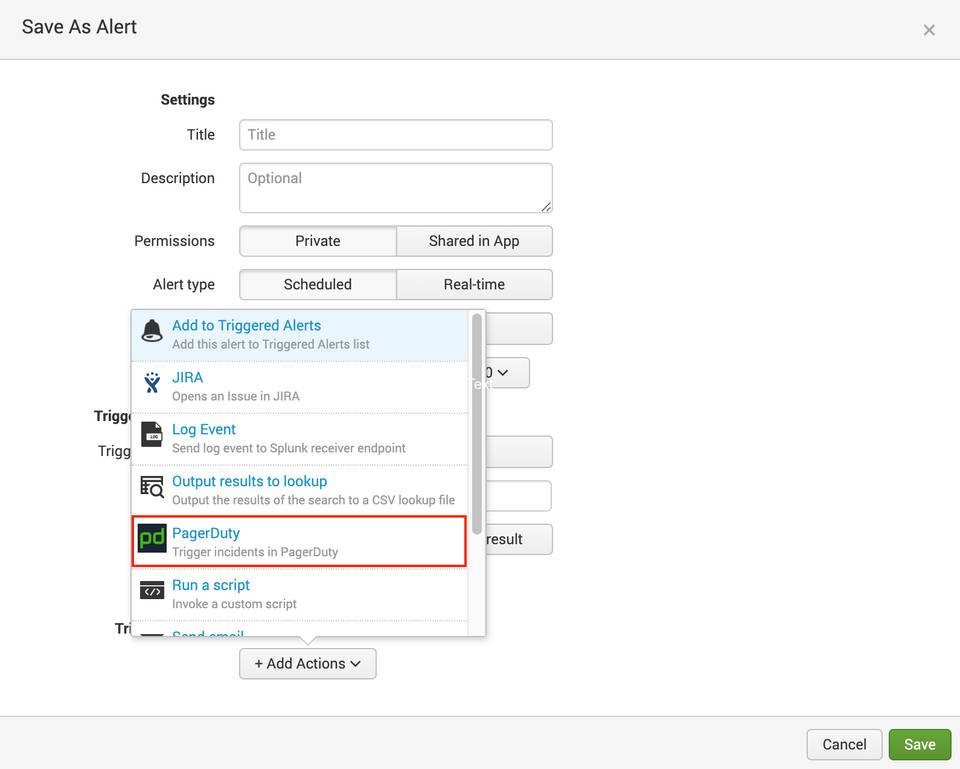Click into the Description text area
Image resolution: width=960 pixels, height=769 pixels.
coord(396,188)
